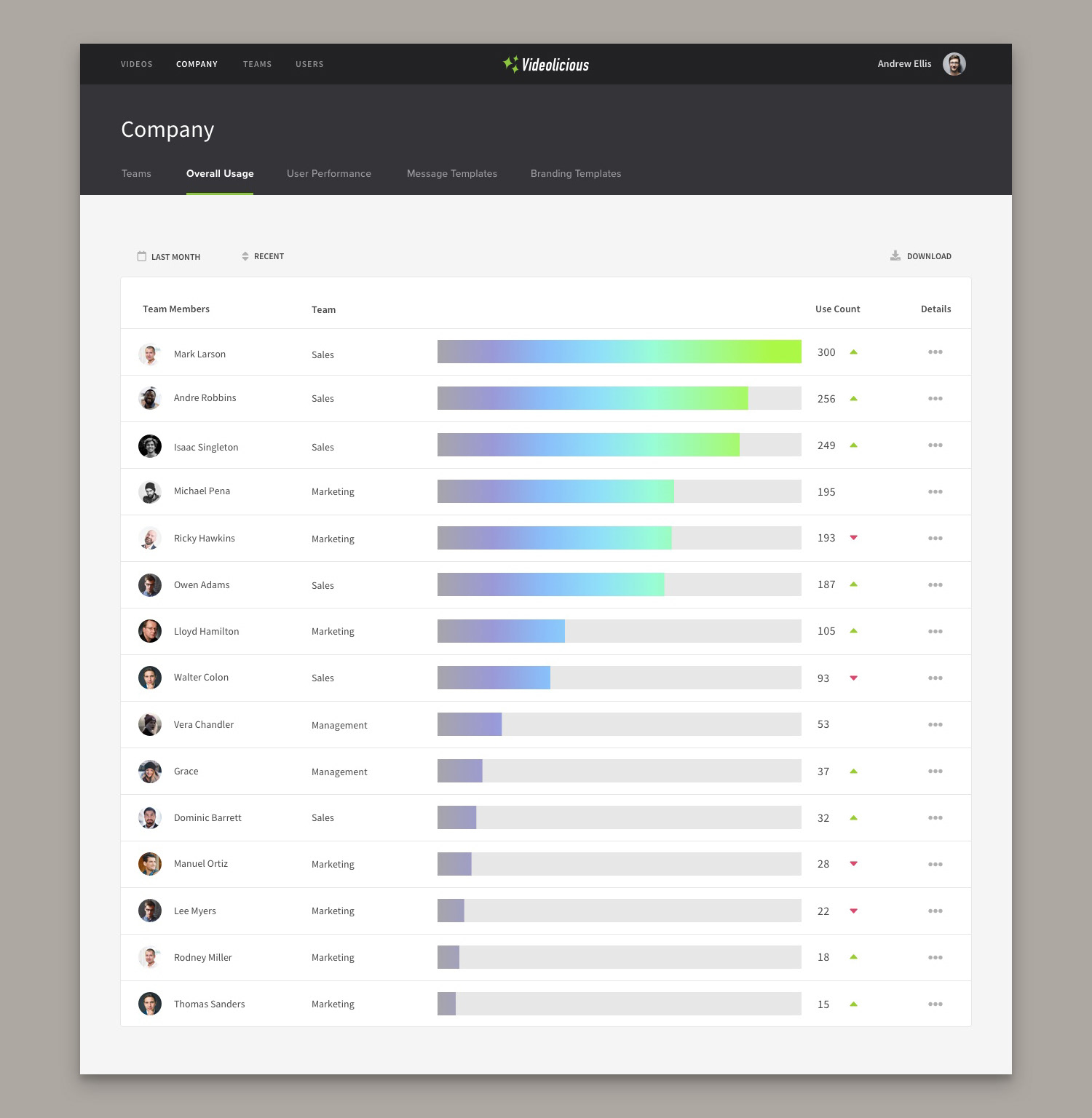Click the green up arrow for Rodney Miller
This screenshot has width=1092, height=1118.
coord(854,957)
